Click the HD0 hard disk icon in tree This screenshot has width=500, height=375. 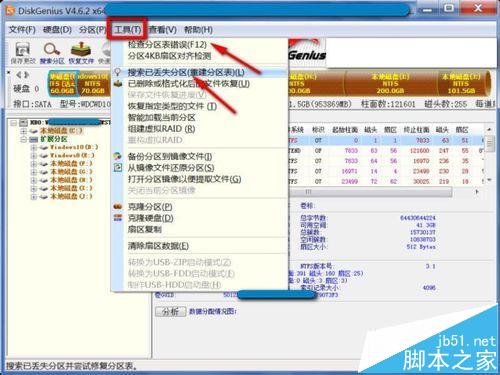coord(23,123)
